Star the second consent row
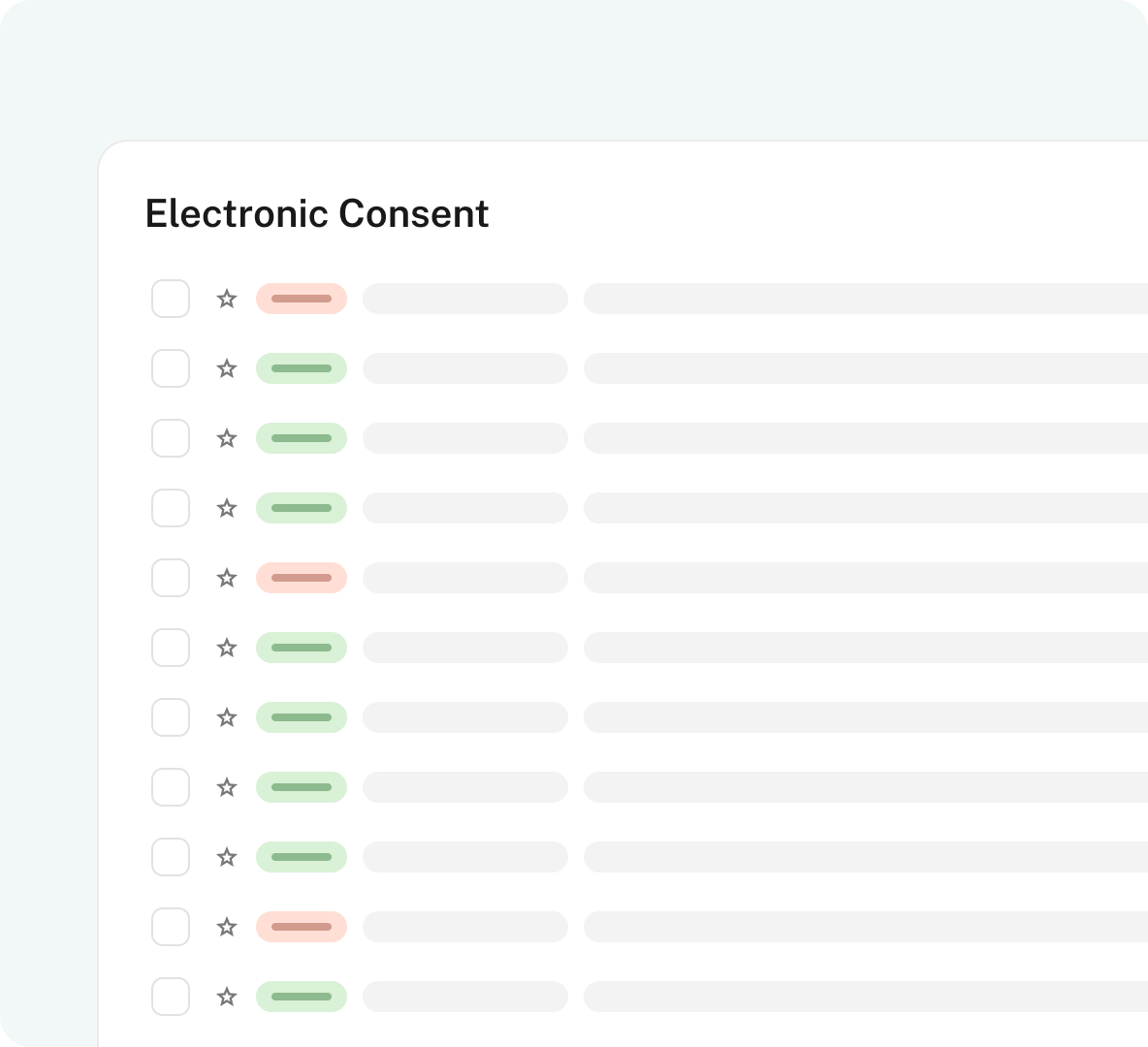The width and height of the screenshot is (1148, 1047). pyautogui.click(x=227, y=368)
